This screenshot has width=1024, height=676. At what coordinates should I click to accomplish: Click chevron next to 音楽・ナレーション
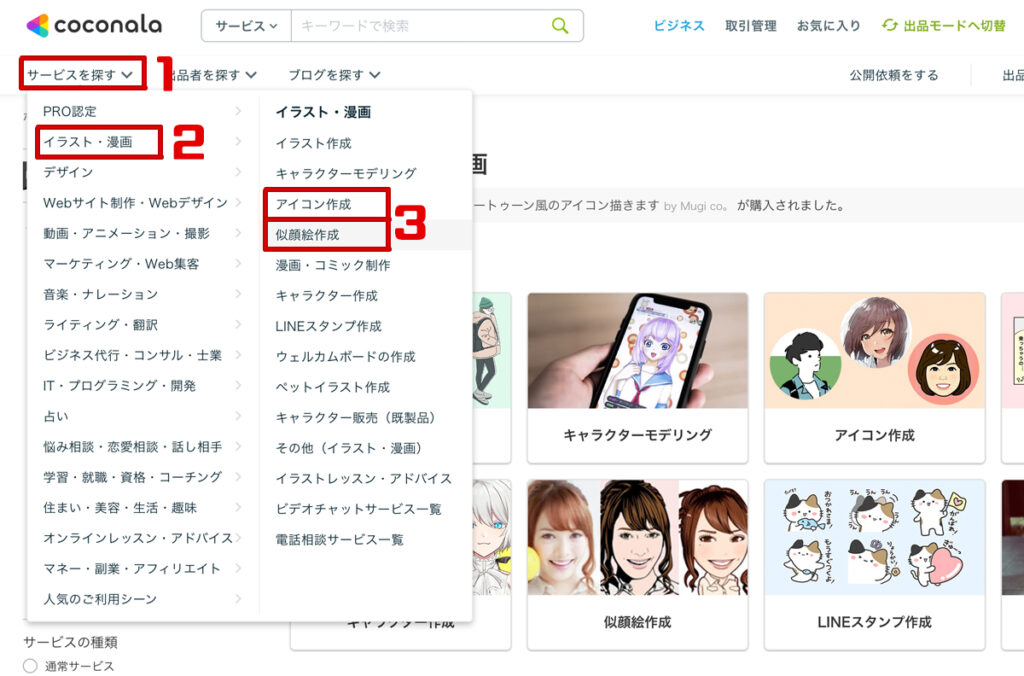(238, 295)
